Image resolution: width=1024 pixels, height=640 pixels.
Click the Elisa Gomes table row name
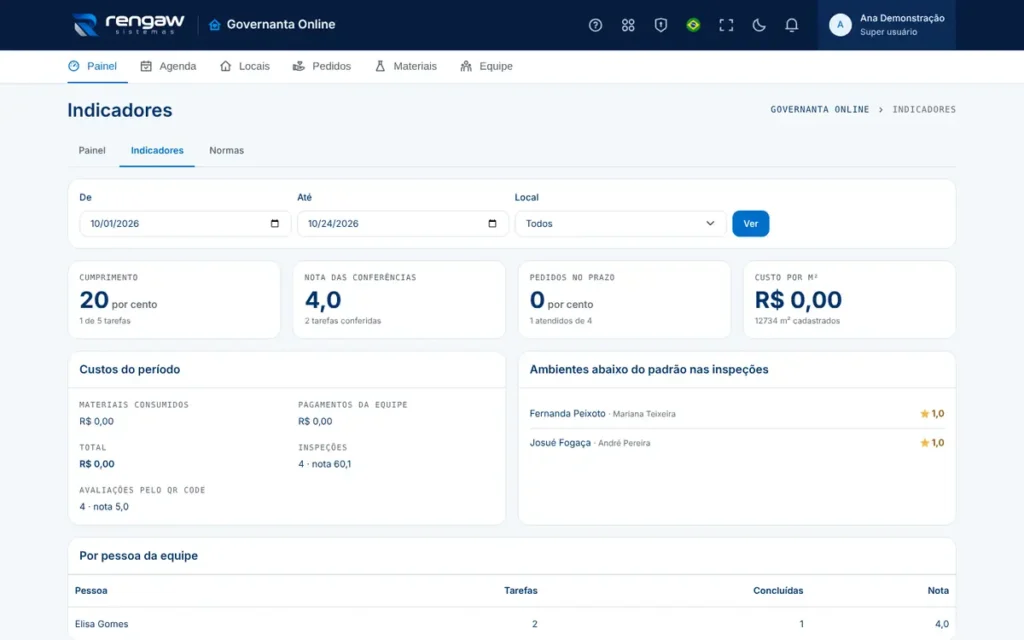[x=101, y=624]
